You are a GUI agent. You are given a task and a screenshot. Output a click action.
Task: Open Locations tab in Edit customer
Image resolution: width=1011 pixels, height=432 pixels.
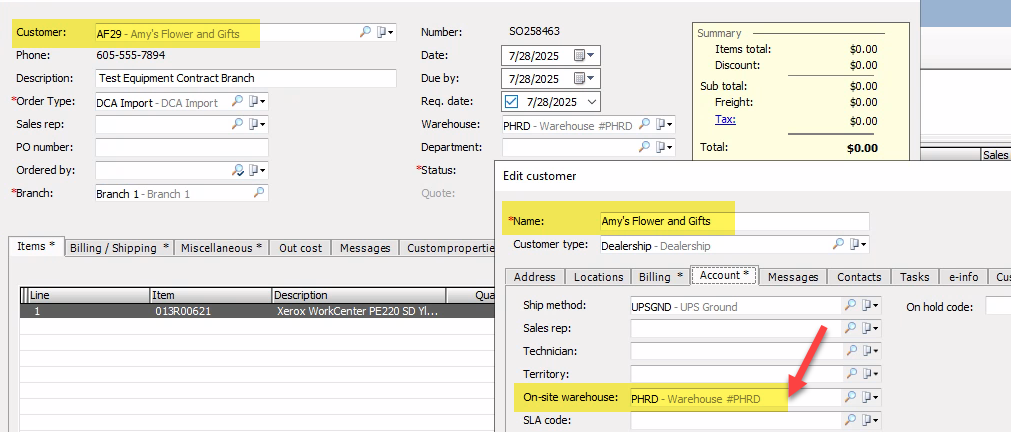(x=598, y=277)
